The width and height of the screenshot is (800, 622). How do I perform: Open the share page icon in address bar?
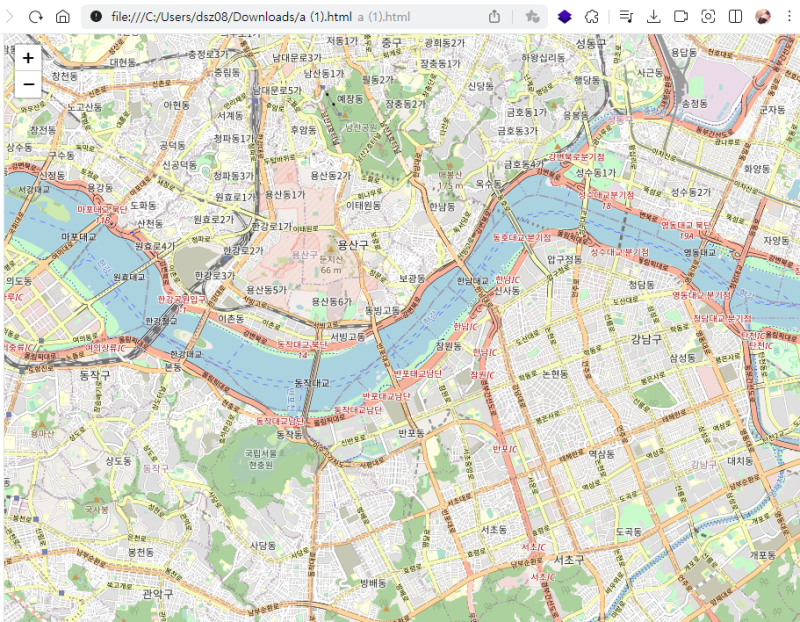(x=494, y=17)
